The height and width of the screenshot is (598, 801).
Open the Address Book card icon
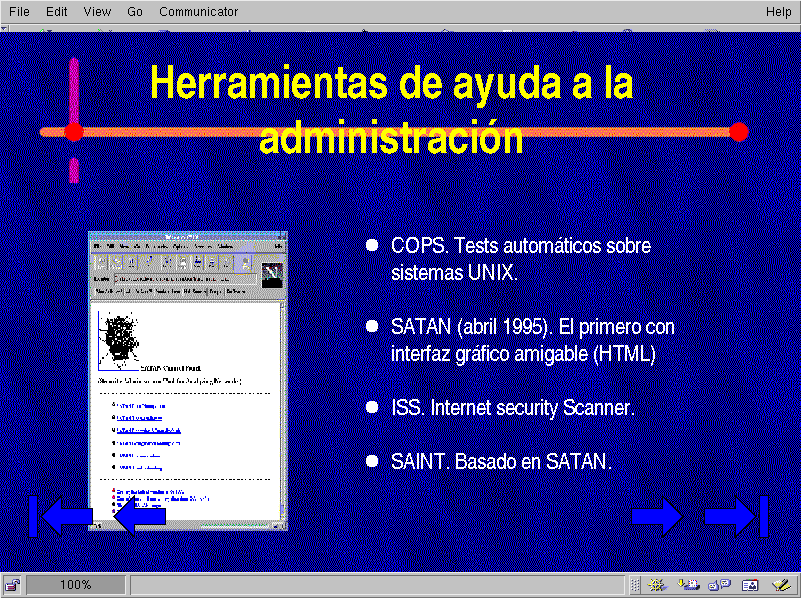point(750,585)
